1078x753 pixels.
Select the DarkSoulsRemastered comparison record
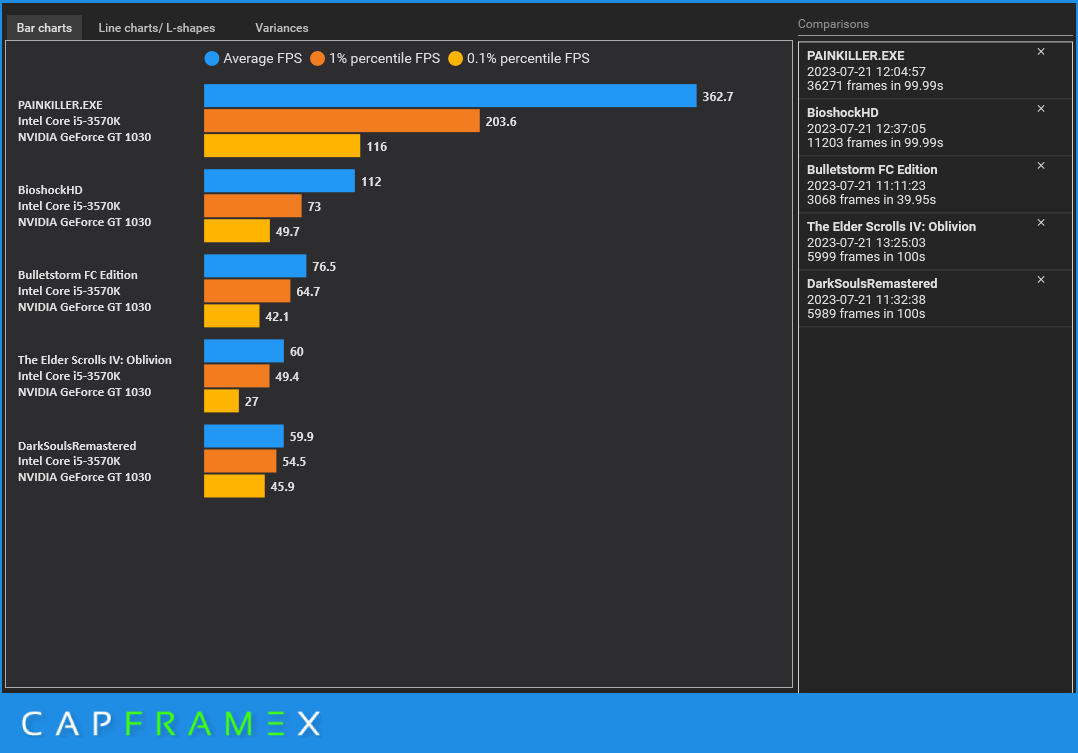[935, 298]
